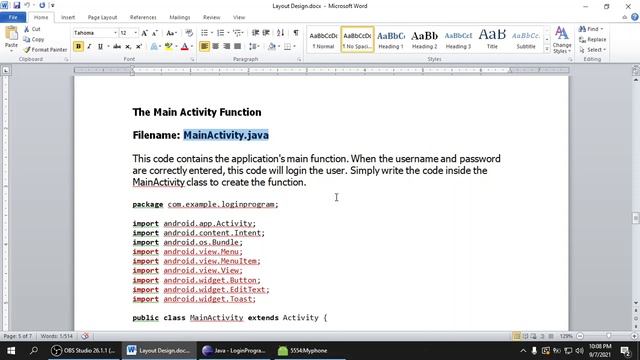Increase paragraph indent
The image size is (640, 360).
point(266,33)
